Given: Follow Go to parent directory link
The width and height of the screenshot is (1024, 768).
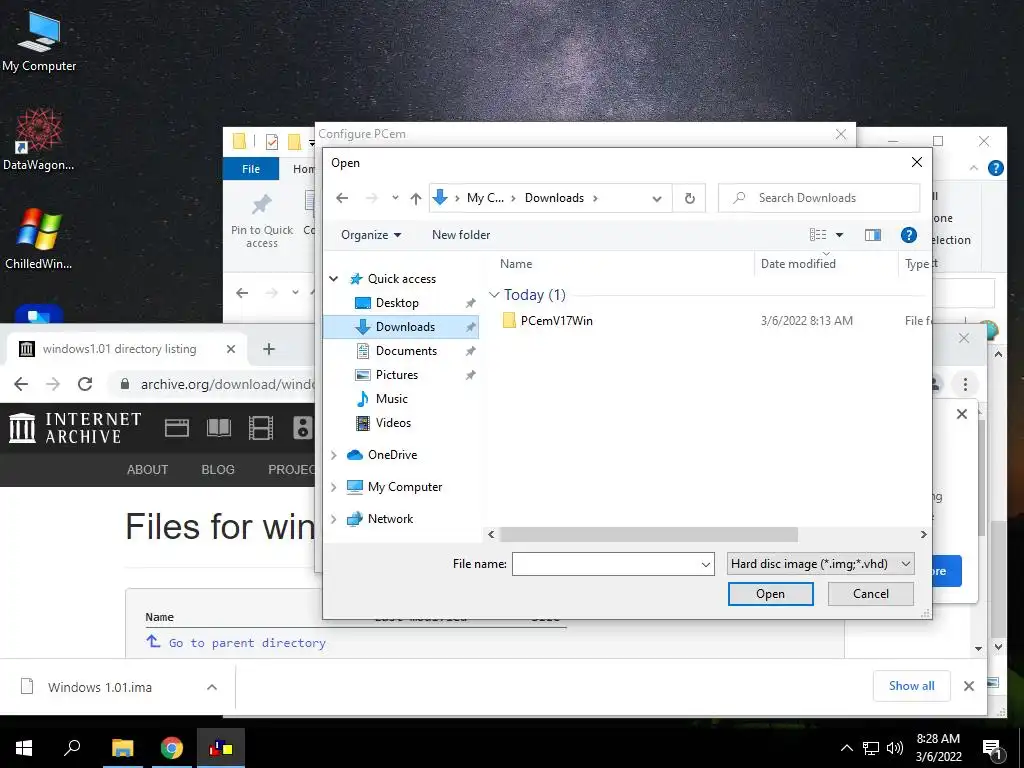Looking at the screenshot, I should (247, 643).
